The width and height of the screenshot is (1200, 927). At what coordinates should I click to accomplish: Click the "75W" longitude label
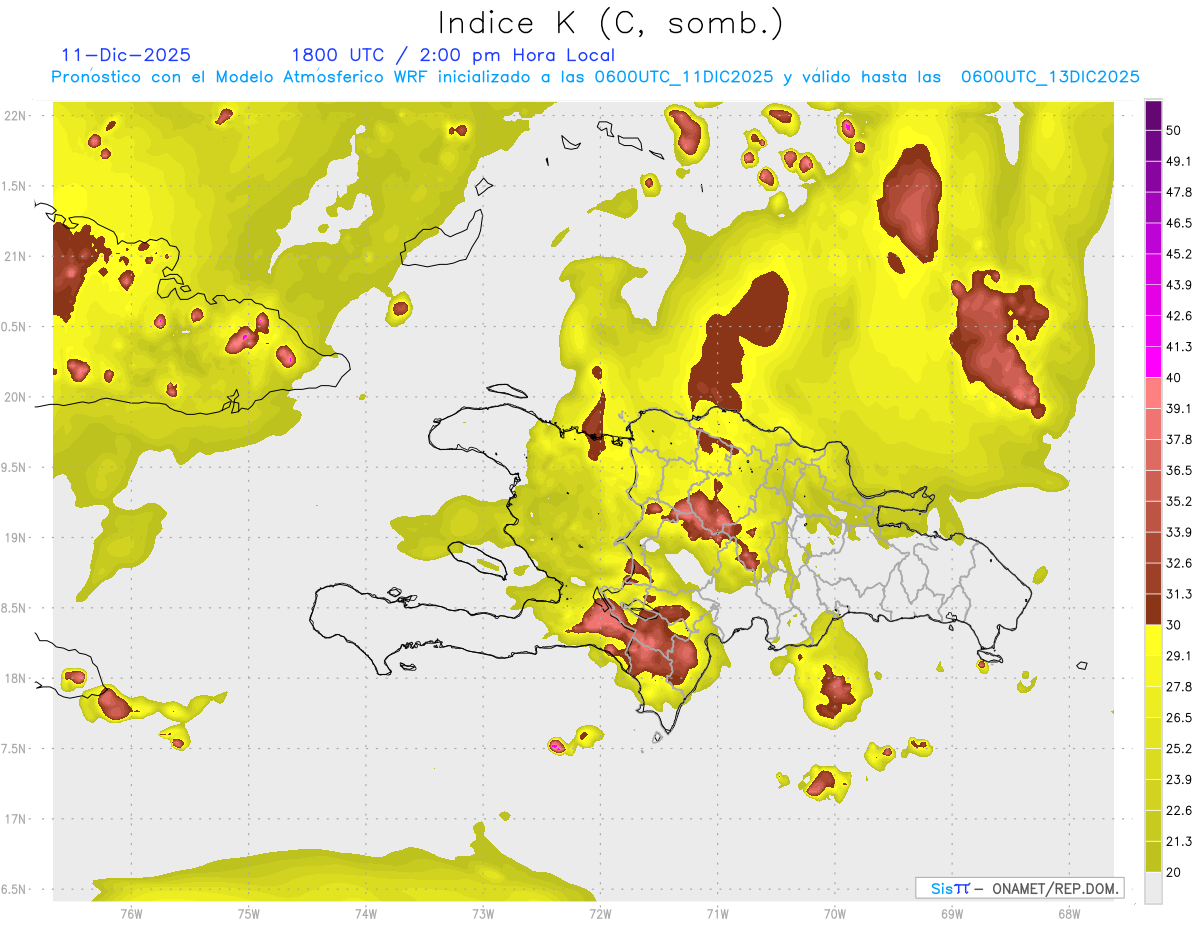pyautogui.click(x=249, y=915)
